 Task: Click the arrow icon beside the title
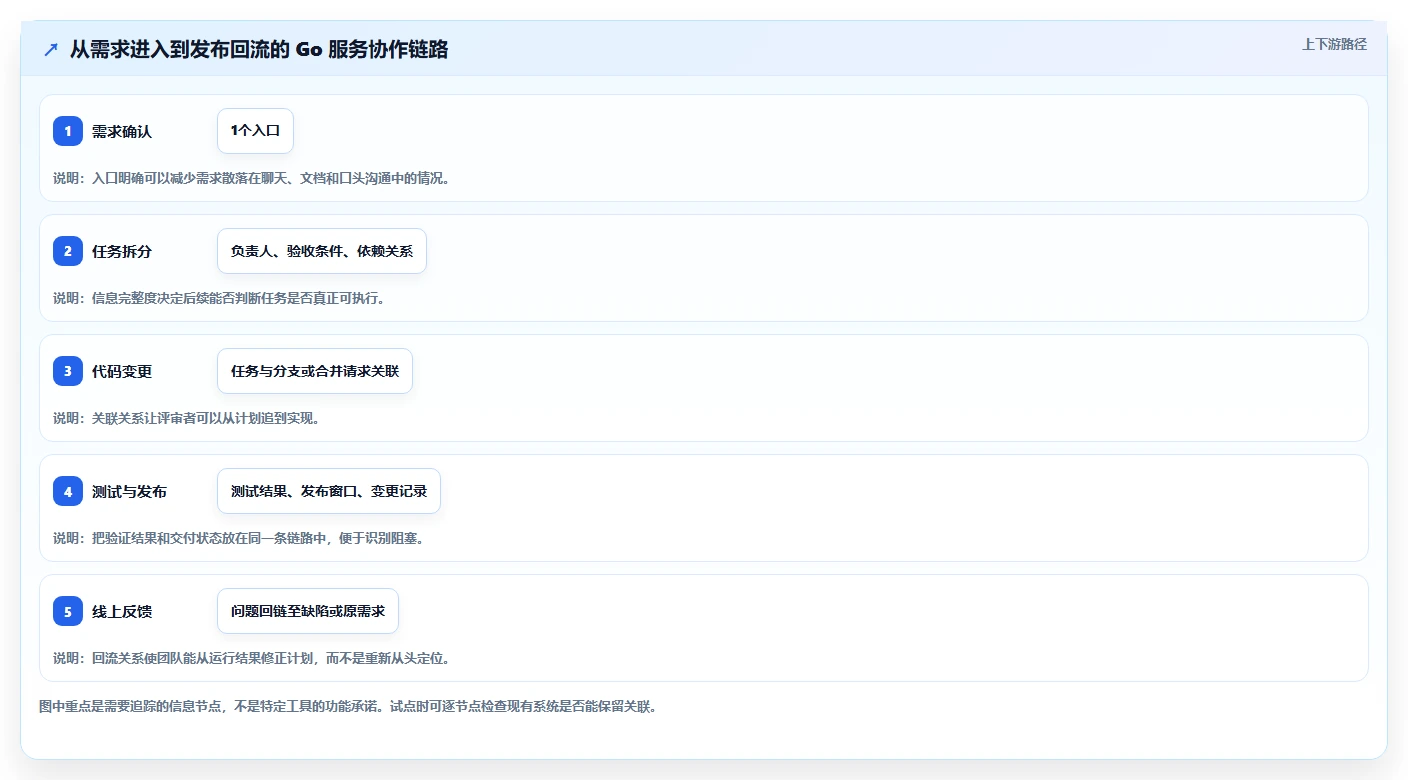click(51, 49)
